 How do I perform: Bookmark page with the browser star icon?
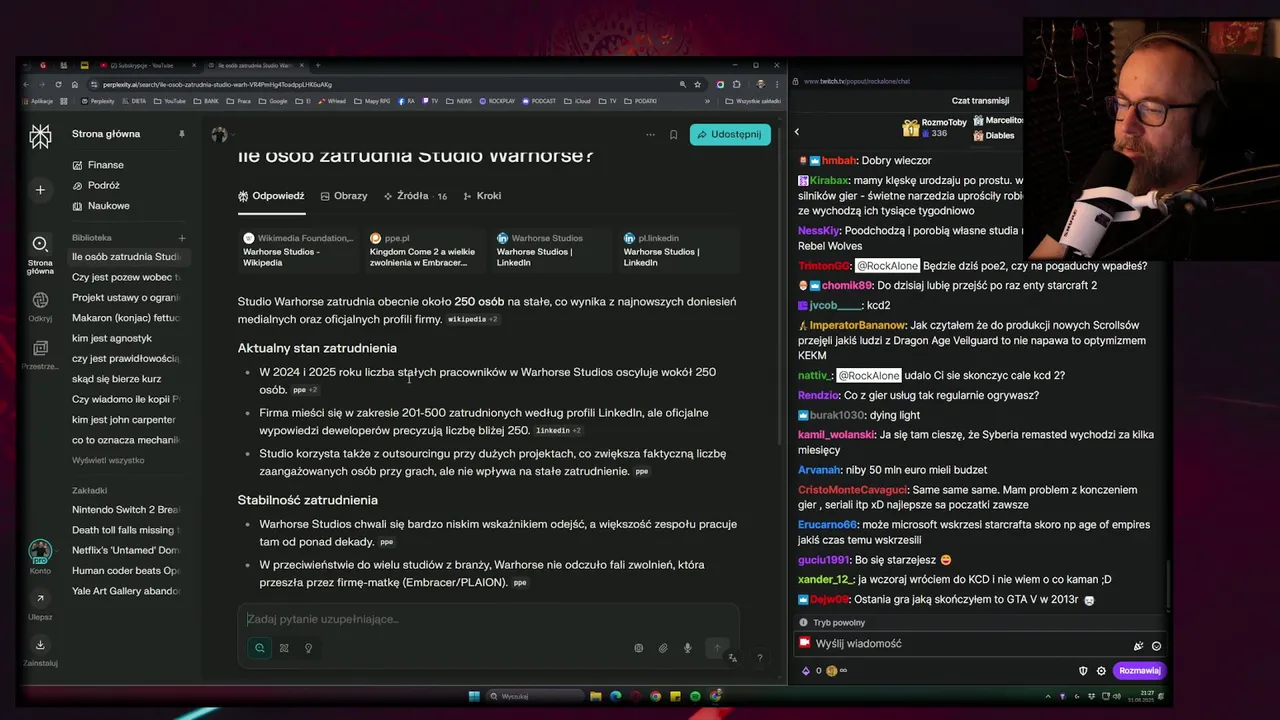point(697,84)
